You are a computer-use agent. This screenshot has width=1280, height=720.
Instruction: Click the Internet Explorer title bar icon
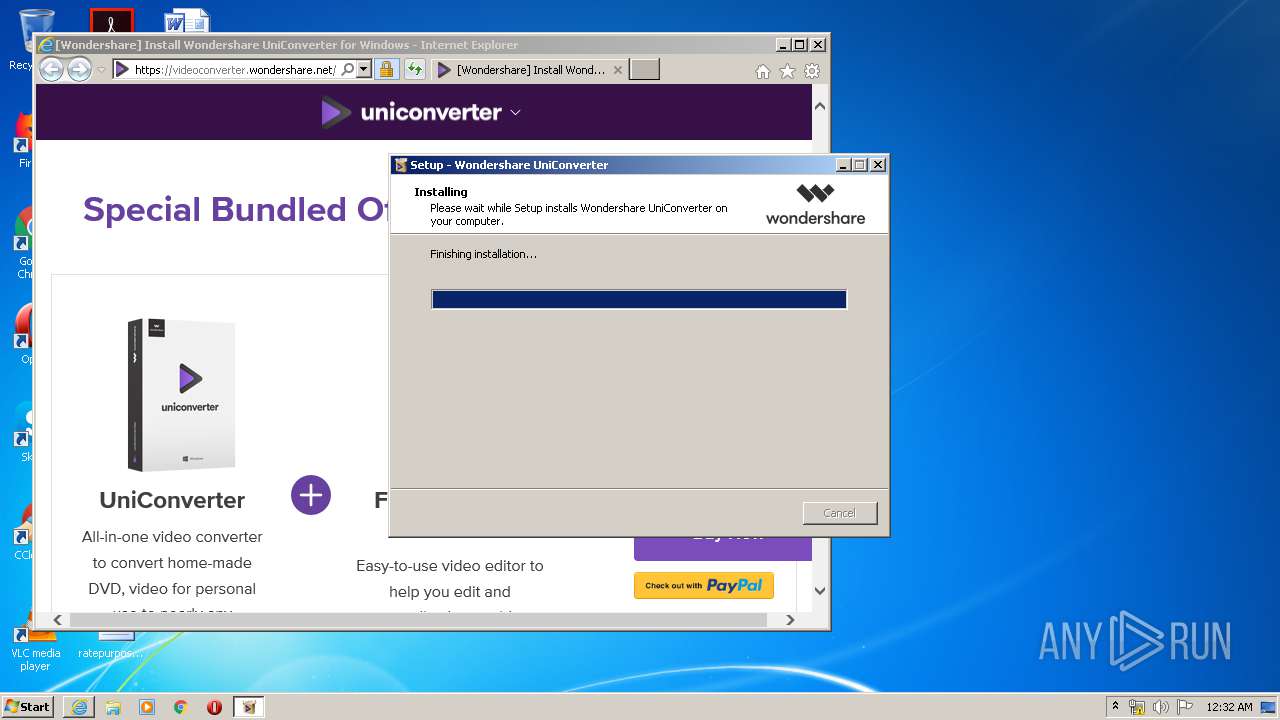pos(46,45)
